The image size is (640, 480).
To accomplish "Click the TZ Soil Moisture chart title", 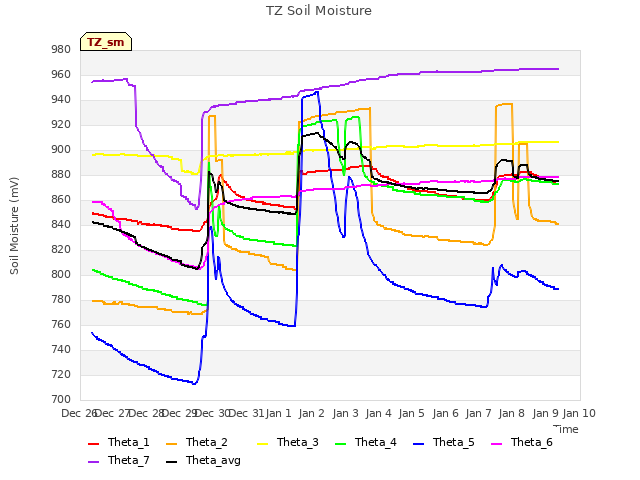I will click(319, 11).
